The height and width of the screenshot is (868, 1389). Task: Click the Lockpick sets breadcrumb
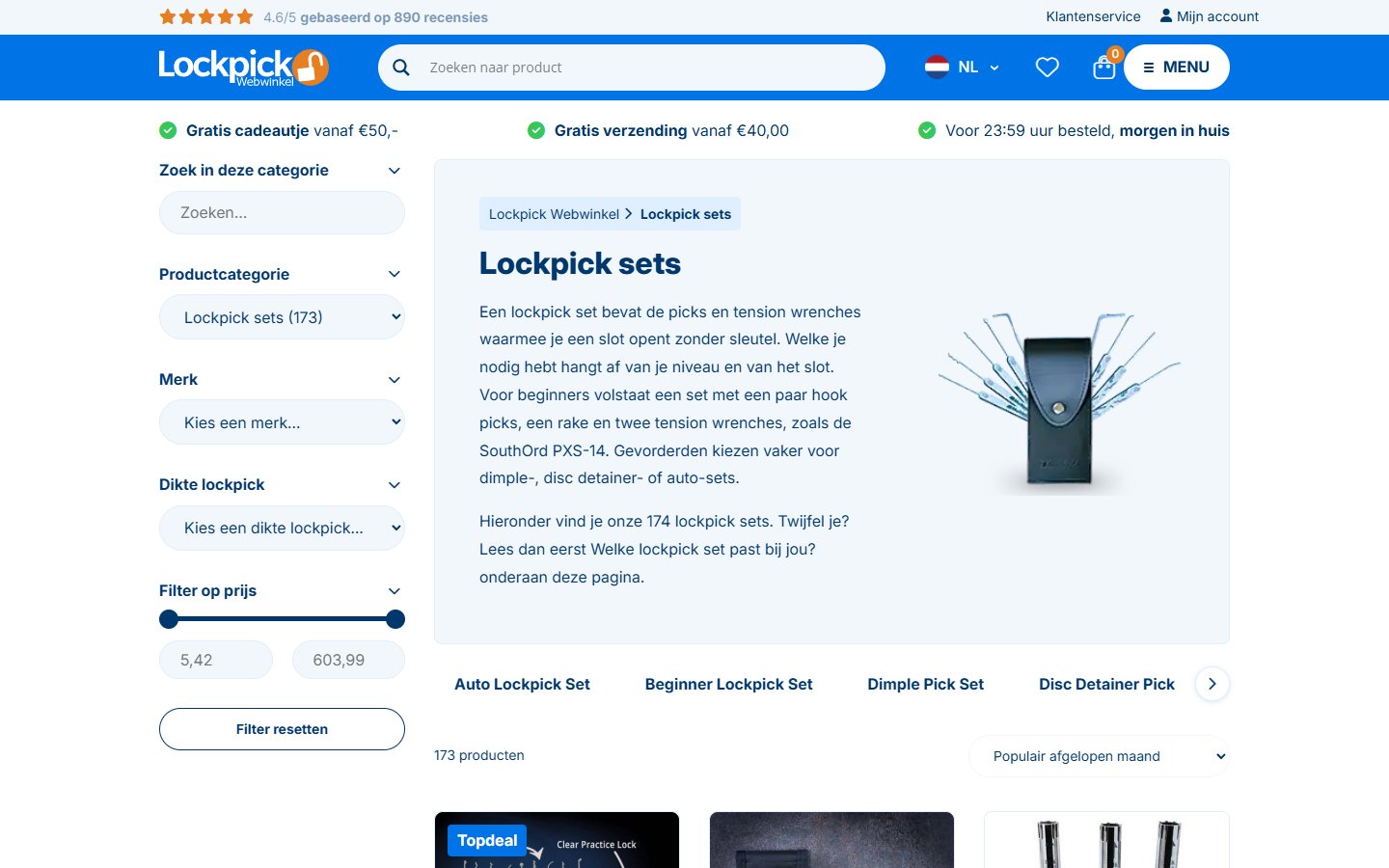pos(686,214)
